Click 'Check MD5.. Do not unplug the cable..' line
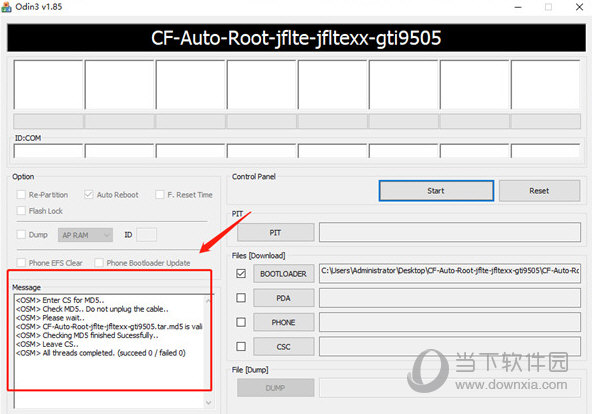This screenshot has height=414, width=592. (x=92, y=309)
